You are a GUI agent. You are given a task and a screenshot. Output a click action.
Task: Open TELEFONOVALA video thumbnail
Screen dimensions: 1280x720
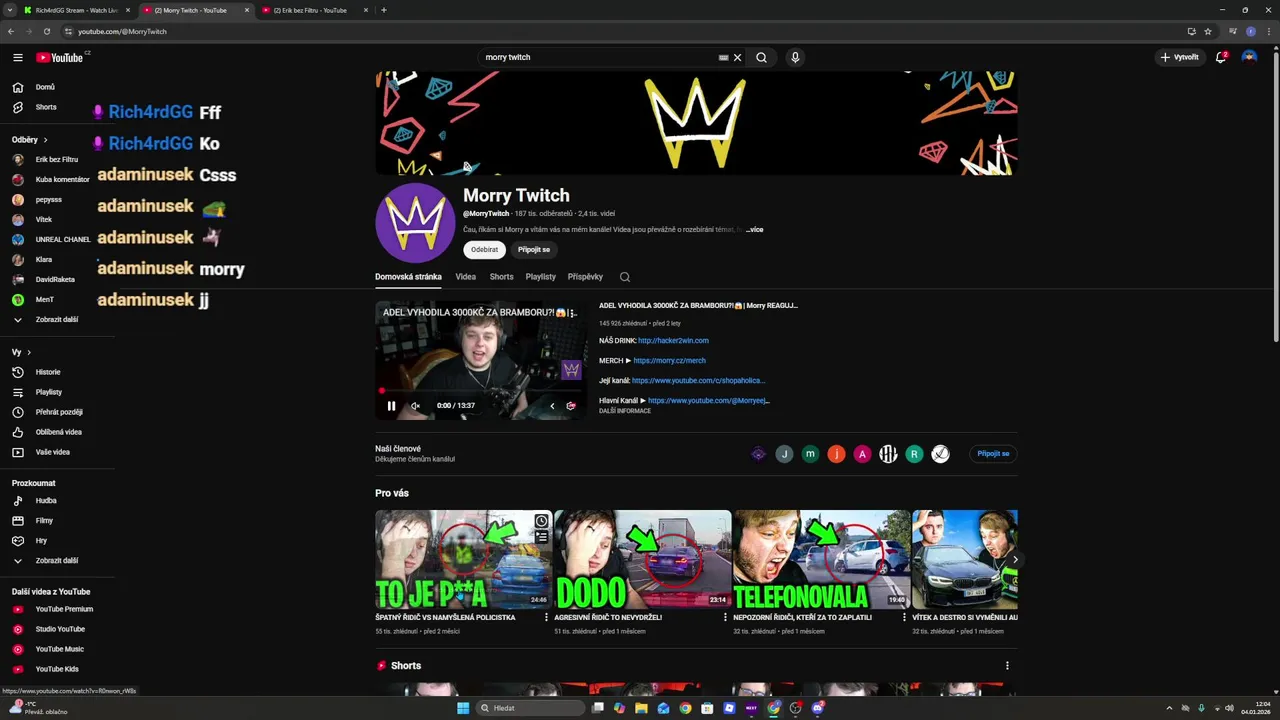click(822, 560)
